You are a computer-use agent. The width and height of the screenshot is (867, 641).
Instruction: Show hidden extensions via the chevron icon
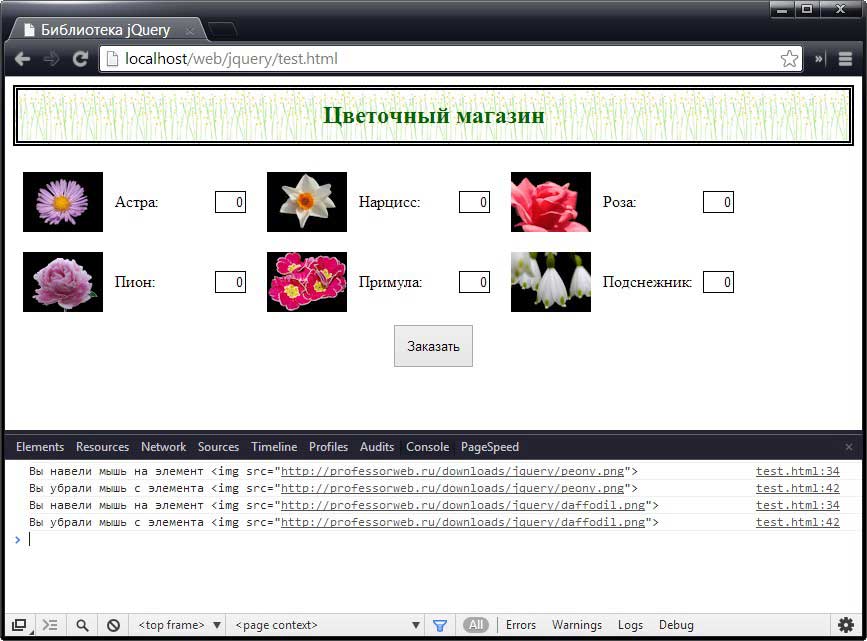[x=819, y=59]
